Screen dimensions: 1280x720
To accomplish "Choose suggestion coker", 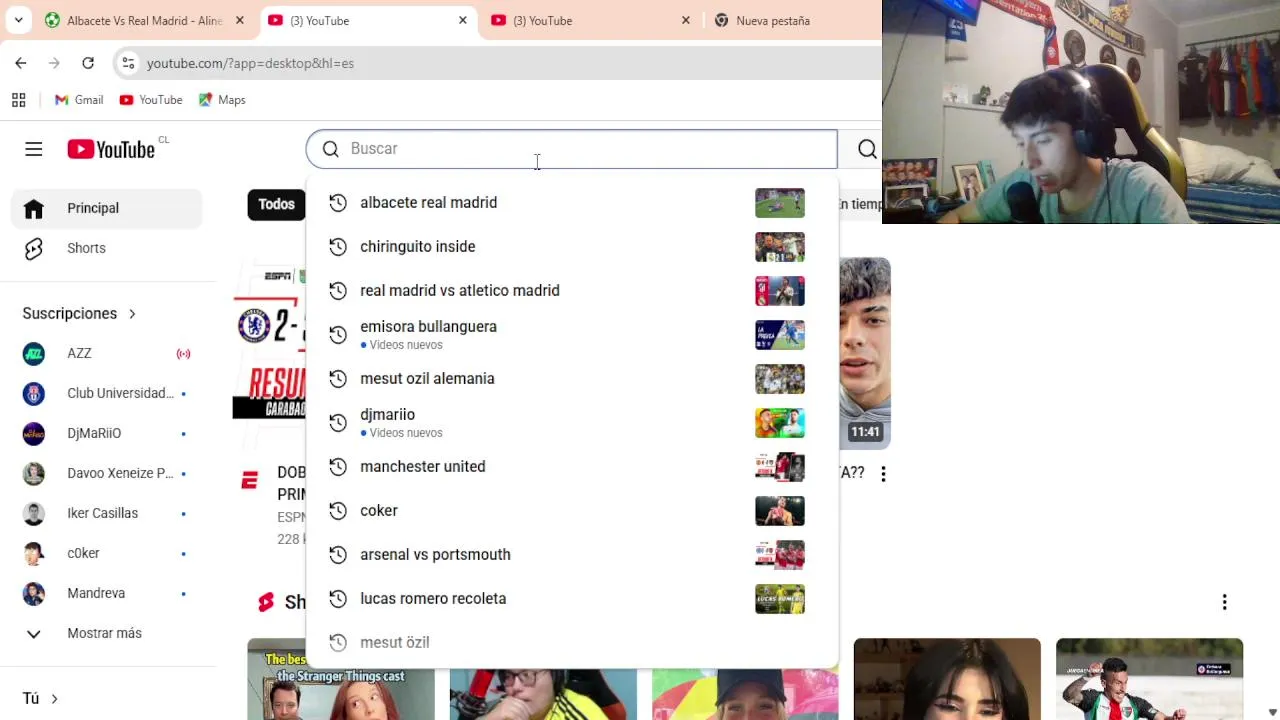I will click(571, 510).
